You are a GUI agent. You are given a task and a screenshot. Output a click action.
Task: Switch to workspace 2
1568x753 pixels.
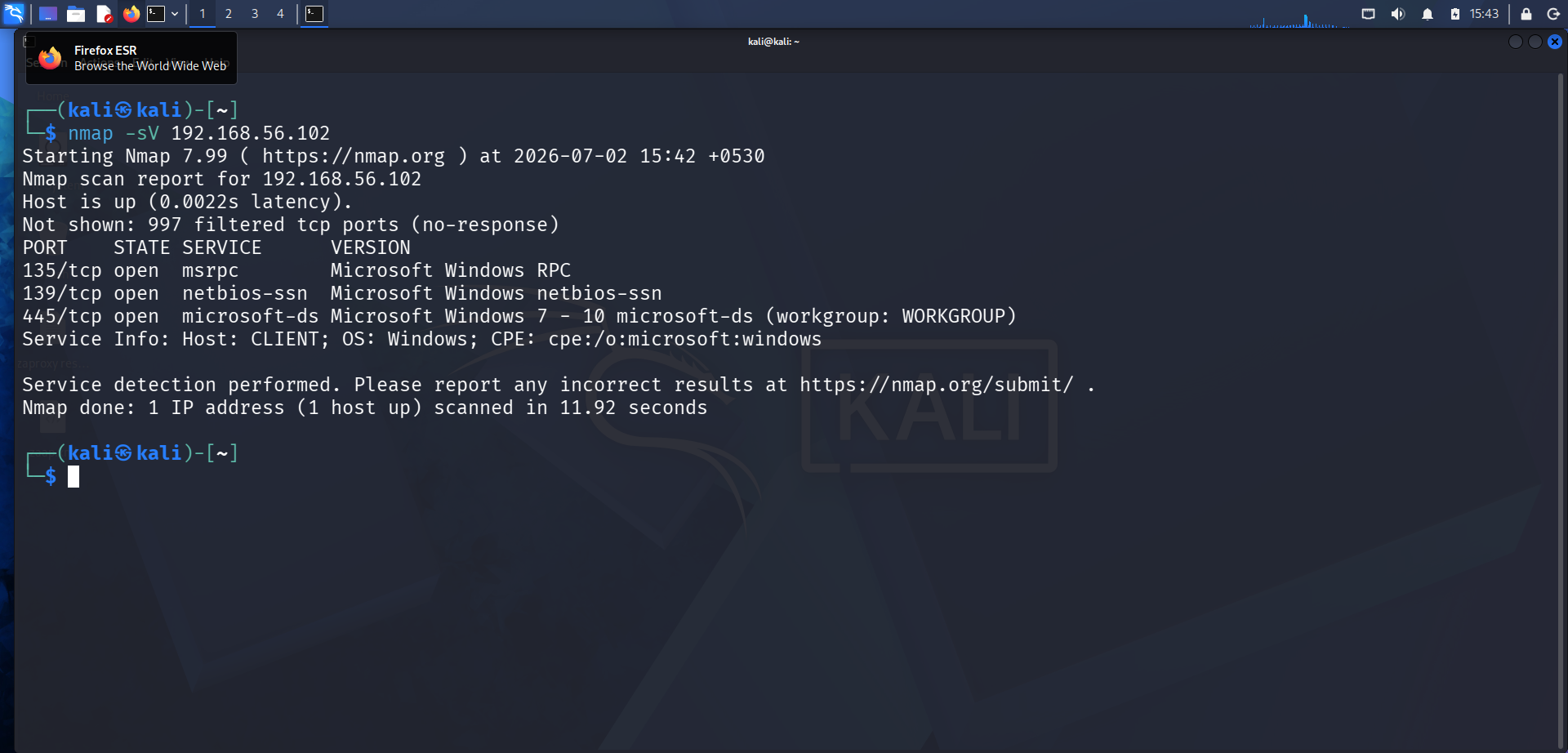[229, 14]
